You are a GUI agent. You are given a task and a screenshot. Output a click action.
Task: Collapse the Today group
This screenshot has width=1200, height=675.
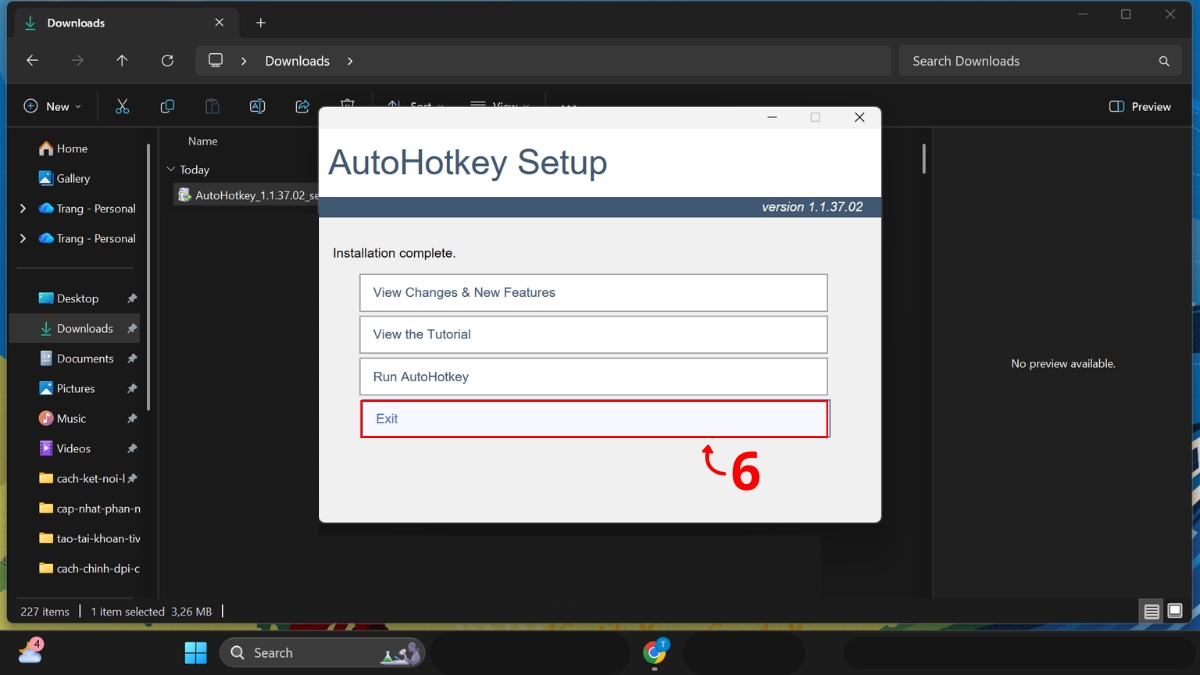pyautogui.click(x=171, y=170)
